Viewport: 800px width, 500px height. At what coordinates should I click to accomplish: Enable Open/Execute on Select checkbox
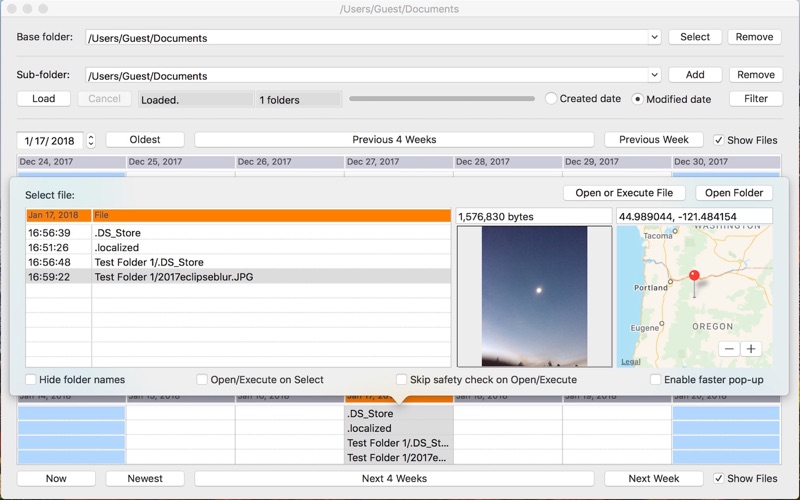(202, 380)
